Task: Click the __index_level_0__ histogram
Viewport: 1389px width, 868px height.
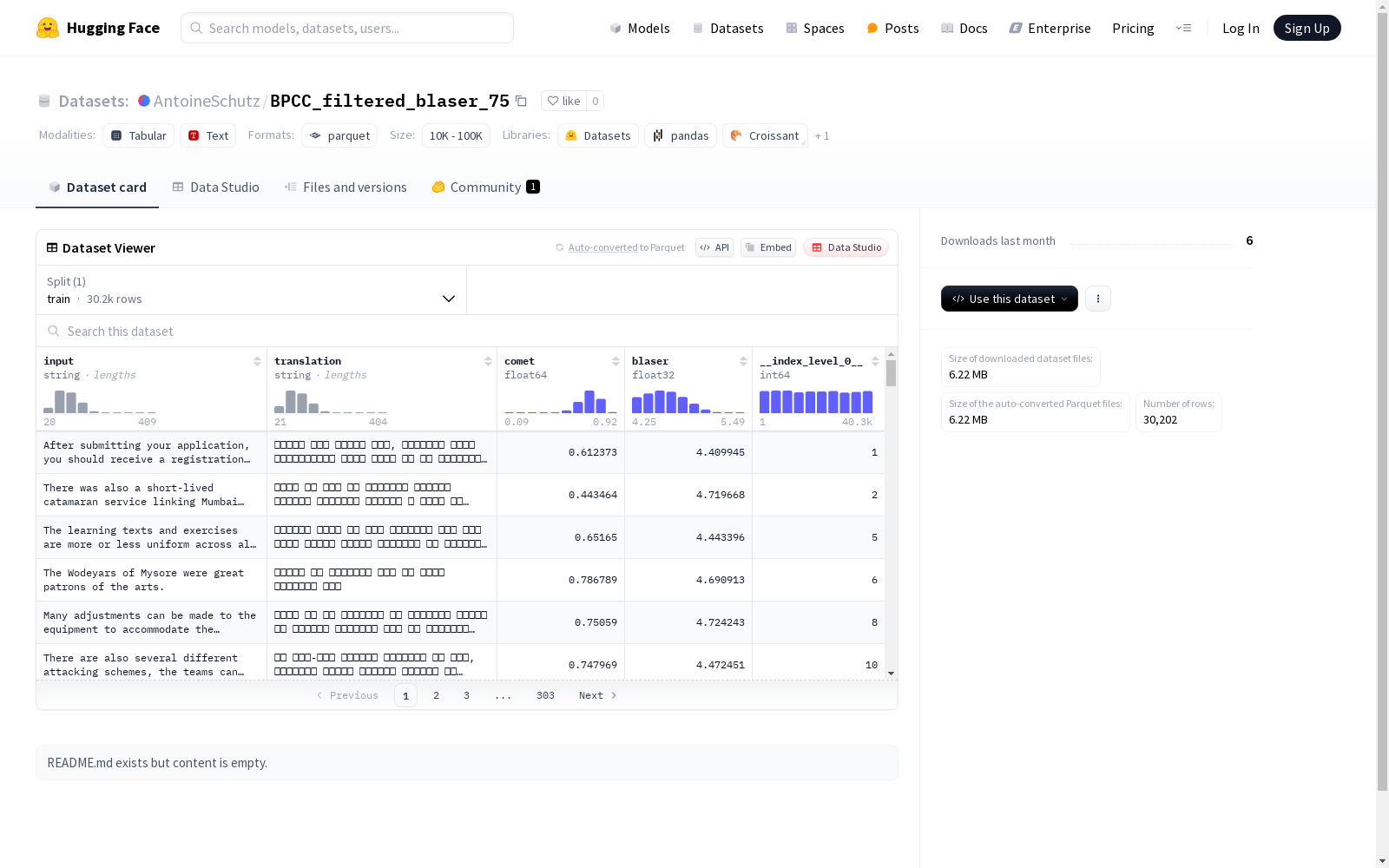Action: (x=816, y=402)
